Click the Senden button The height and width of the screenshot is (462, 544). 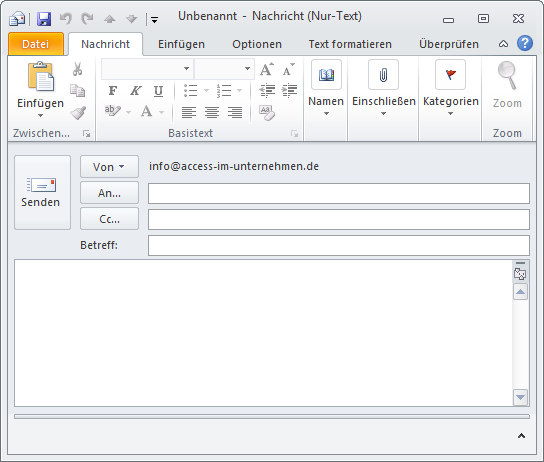pos(42,192)
